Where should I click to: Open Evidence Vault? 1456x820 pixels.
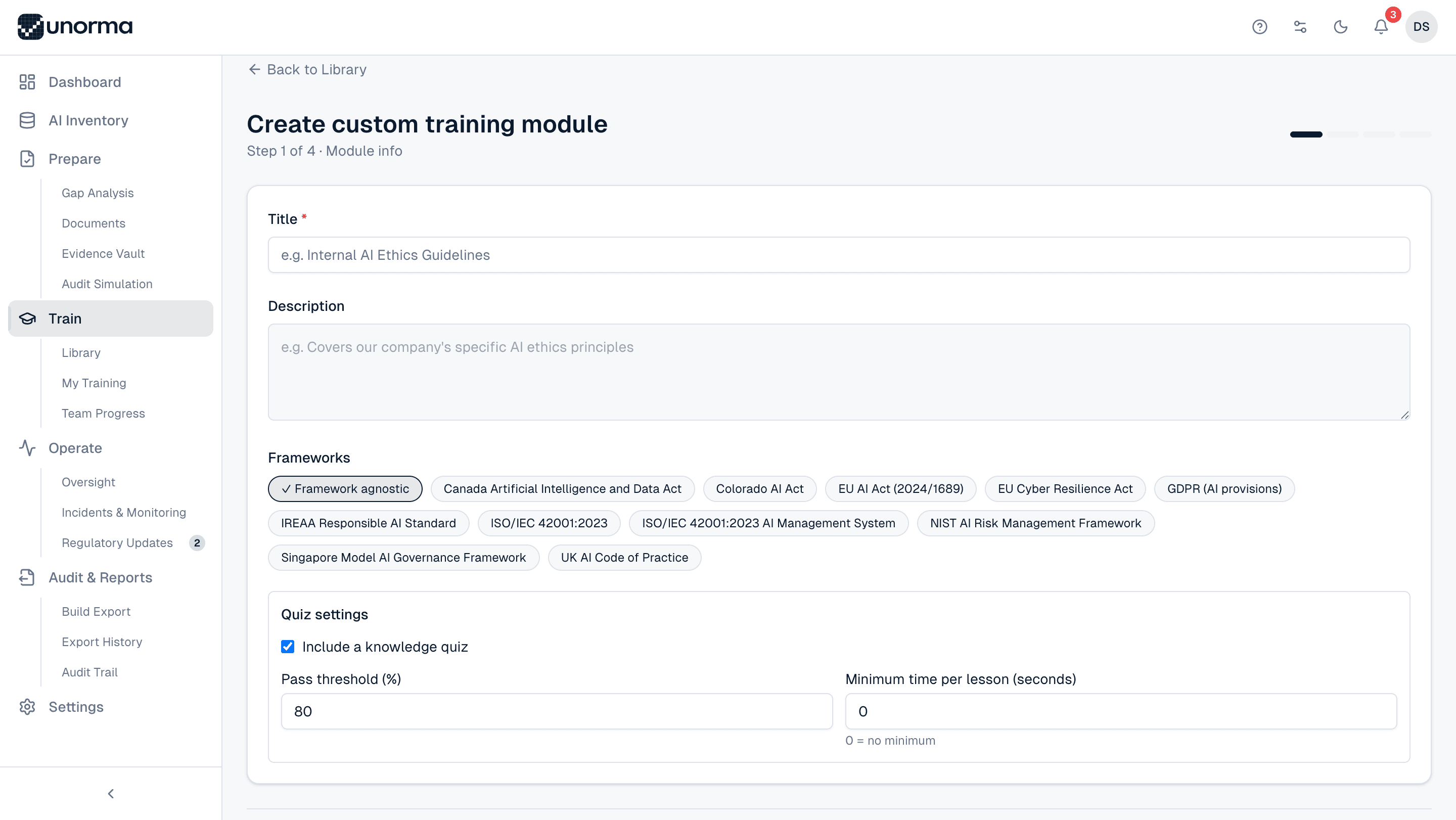(x=104, y=254)
